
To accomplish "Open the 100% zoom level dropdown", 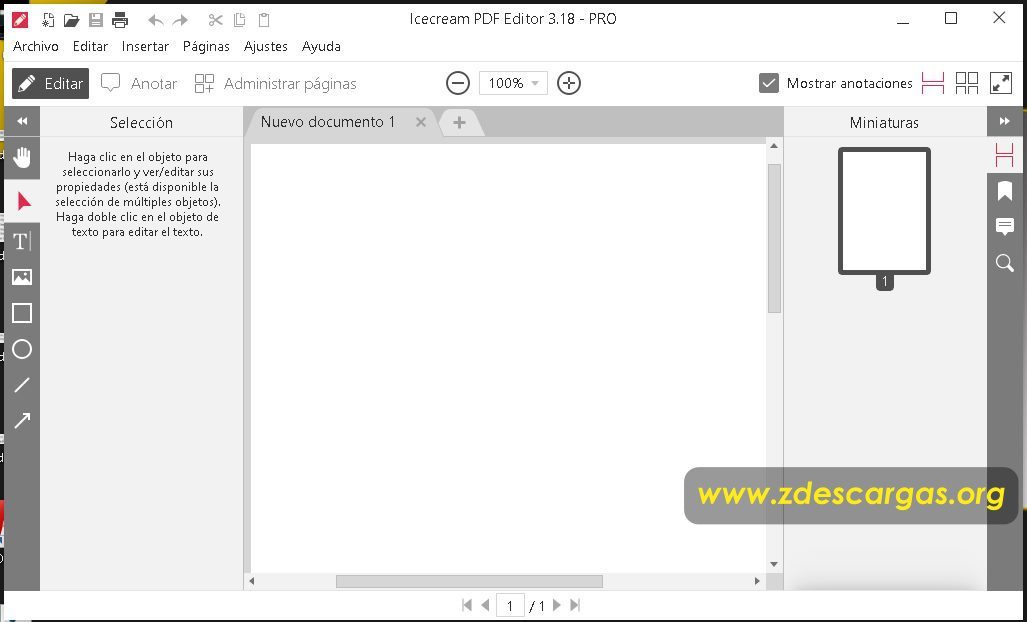I will click(514, 83).
